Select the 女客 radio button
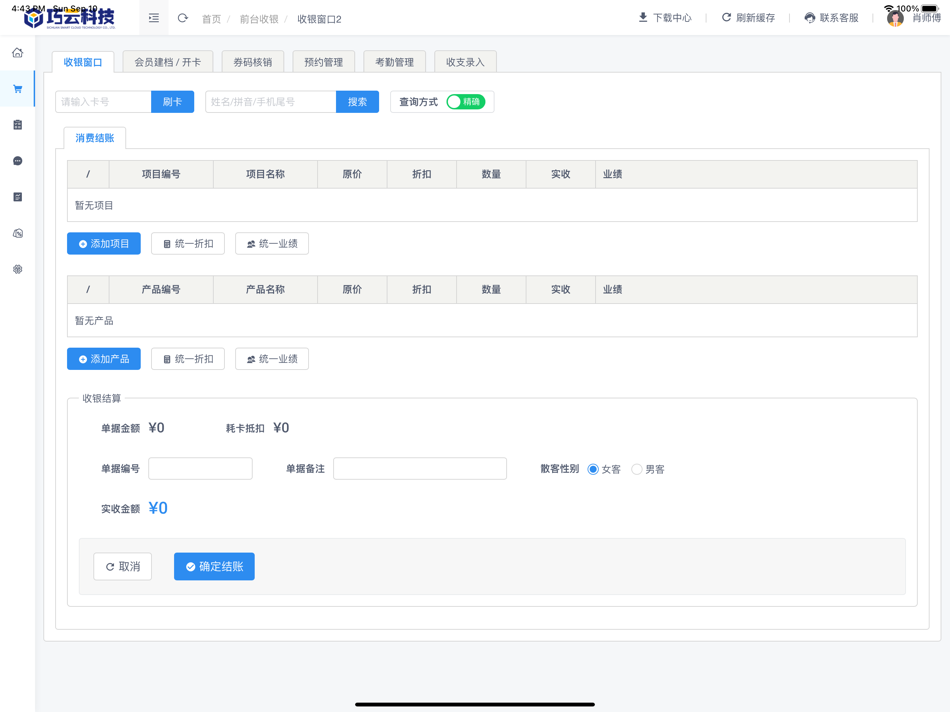Image resolution: width=950 pixels, height=712 pixels. [592, 468]
